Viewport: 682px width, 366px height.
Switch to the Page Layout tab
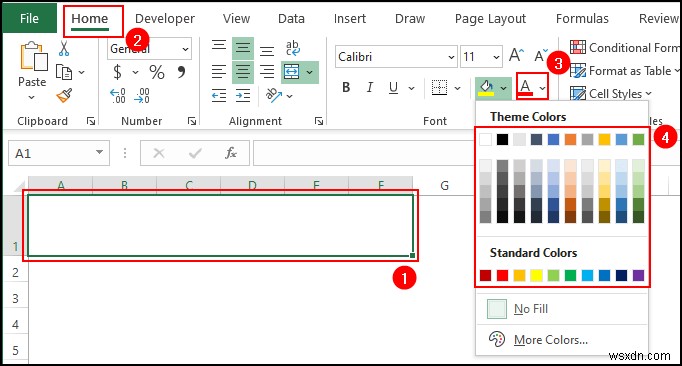(490, 18)
